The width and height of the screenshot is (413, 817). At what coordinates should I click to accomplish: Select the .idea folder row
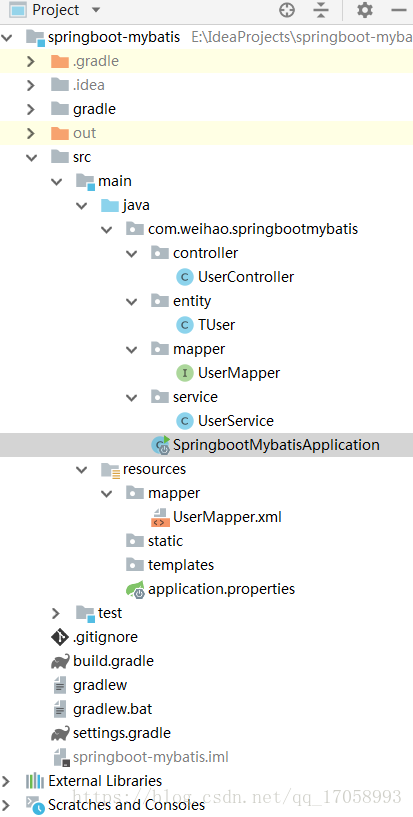tap(206, 85)
